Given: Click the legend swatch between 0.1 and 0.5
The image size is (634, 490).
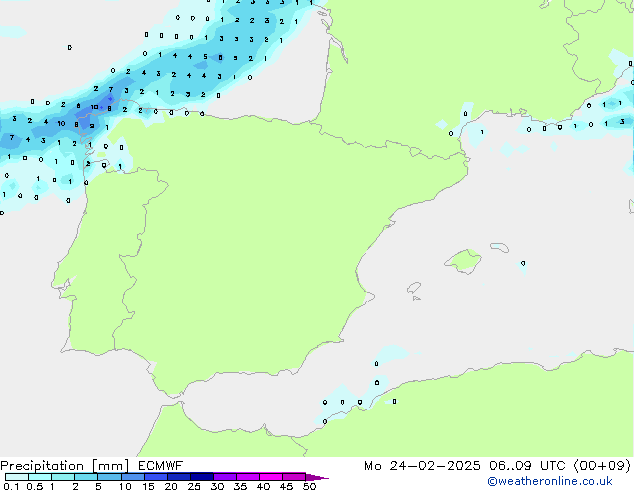Looking at the screenshot, I should 17,477.
